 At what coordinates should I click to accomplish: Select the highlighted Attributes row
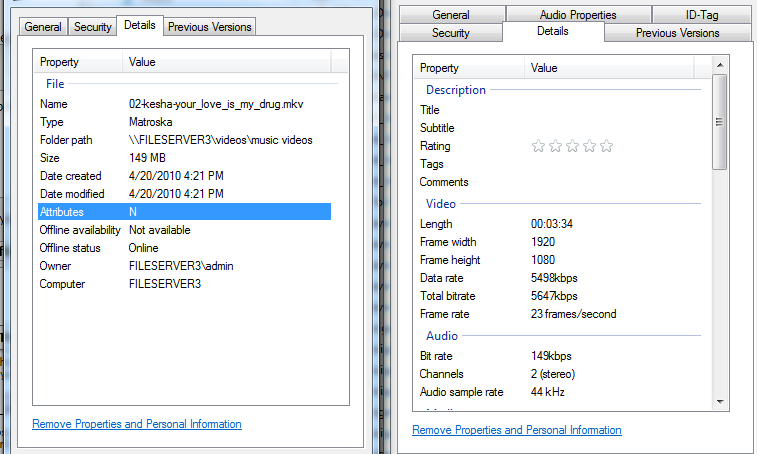pos(184,212)
